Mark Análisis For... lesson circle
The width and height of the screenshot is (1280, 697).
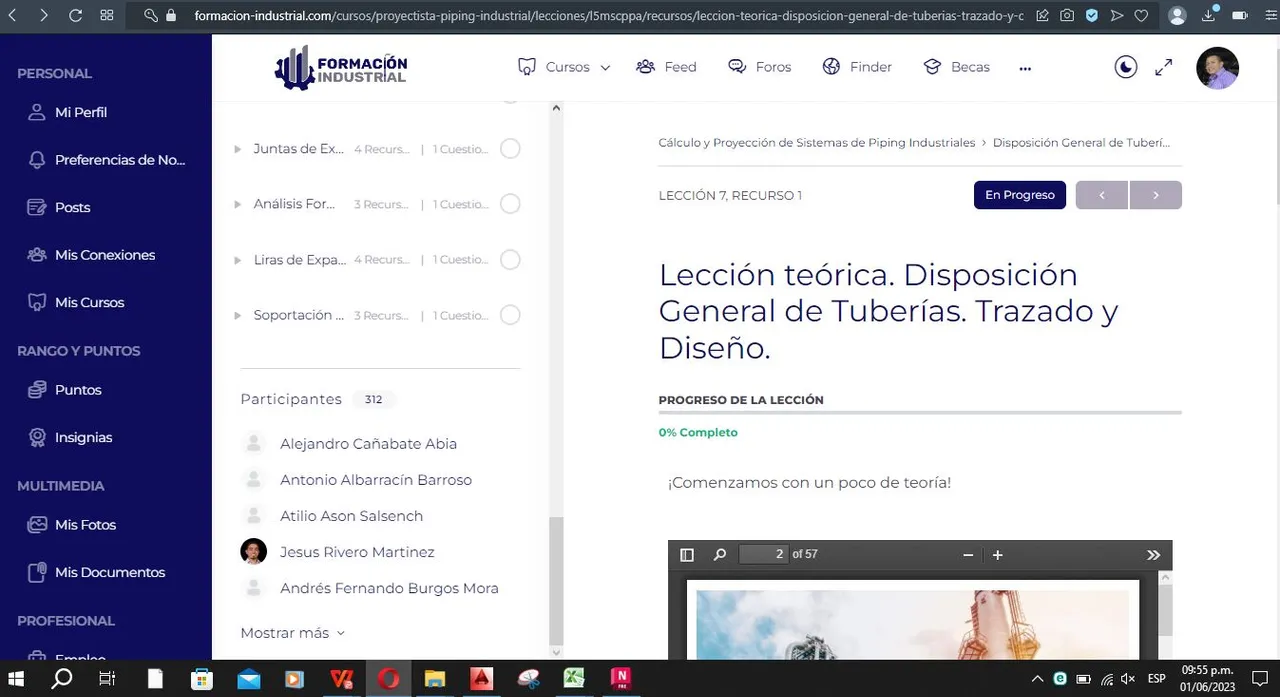tap(510, 204)
